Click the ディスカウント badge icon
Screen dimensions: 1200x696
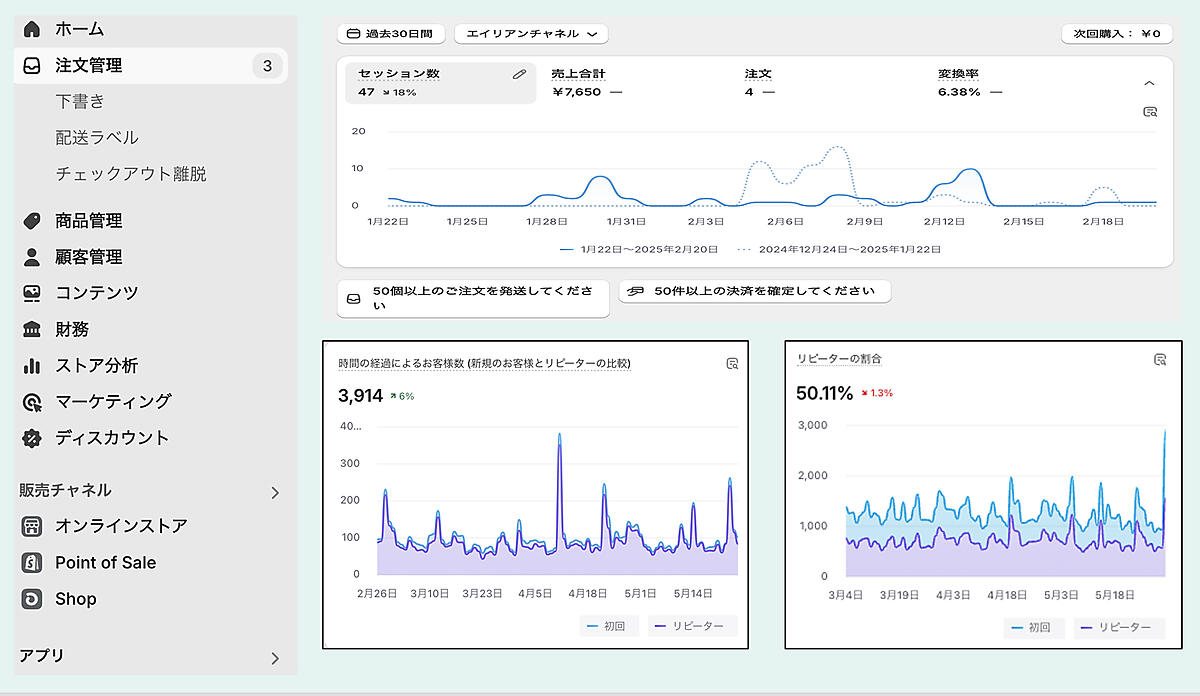32,438
